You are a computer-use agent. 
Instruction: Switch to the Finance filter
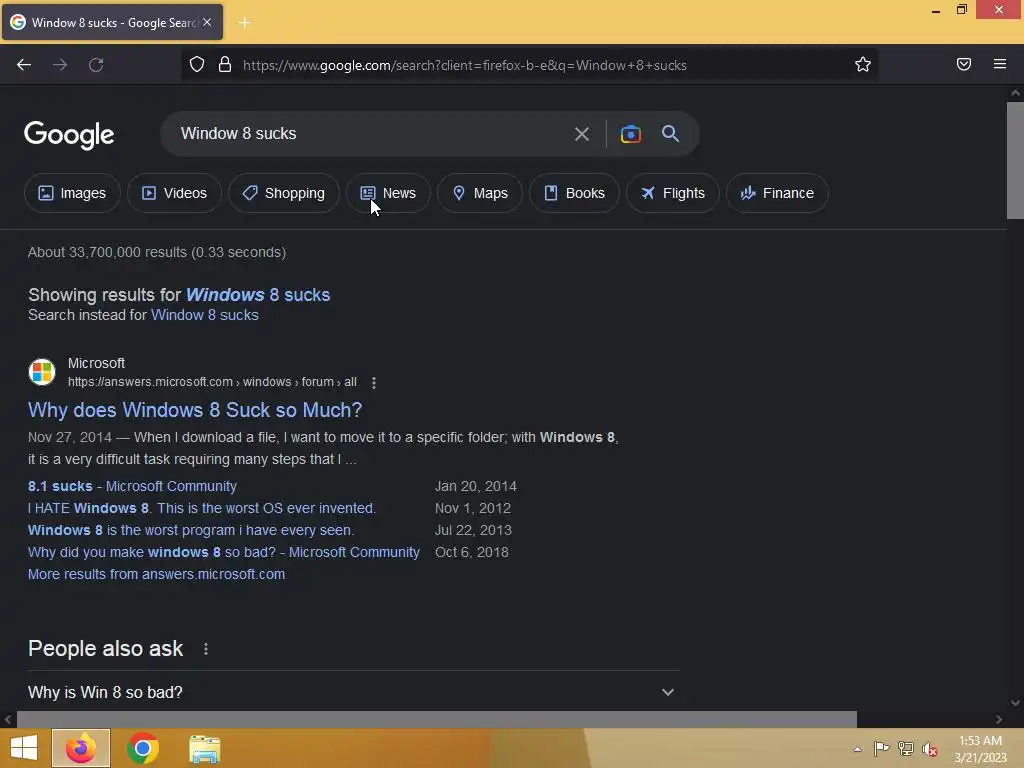778,193
